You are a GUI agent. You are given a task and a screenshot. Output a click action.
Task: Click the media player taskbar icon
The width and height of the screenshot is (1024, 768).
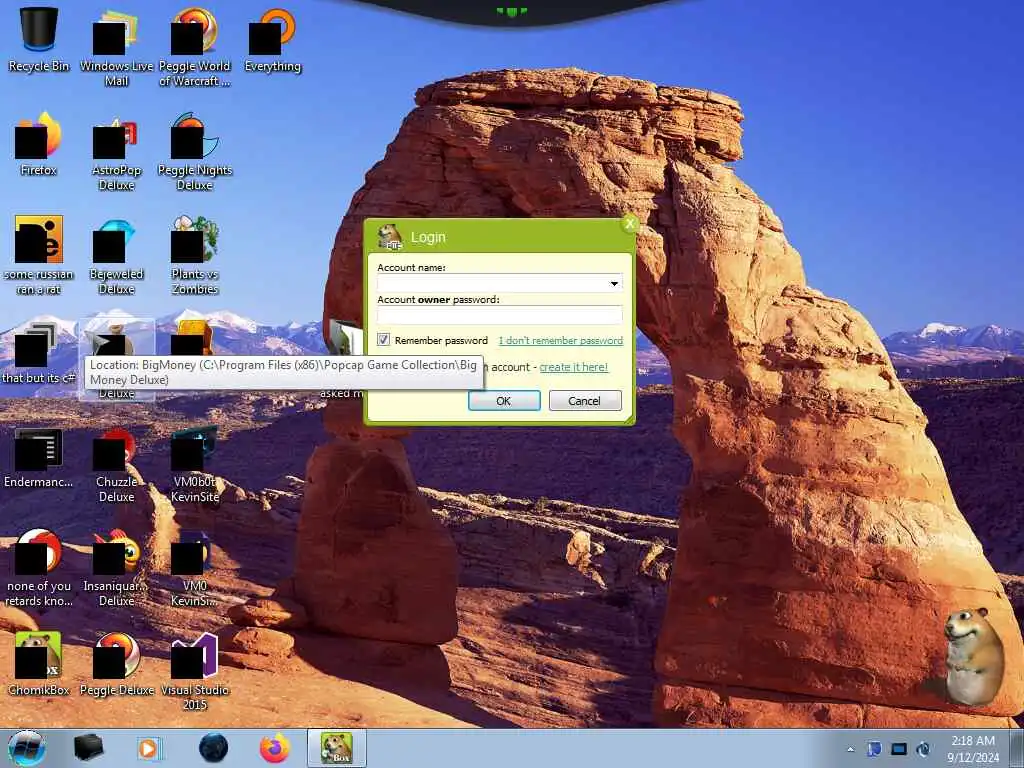click(x=150, y=748)
